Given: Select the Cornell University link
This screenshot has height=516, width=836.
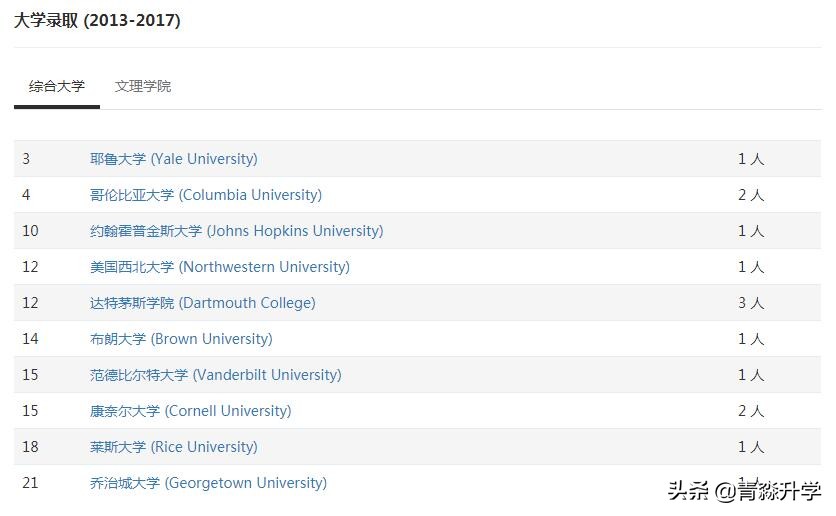Looking at the screenshot, I should click(190, 411).
